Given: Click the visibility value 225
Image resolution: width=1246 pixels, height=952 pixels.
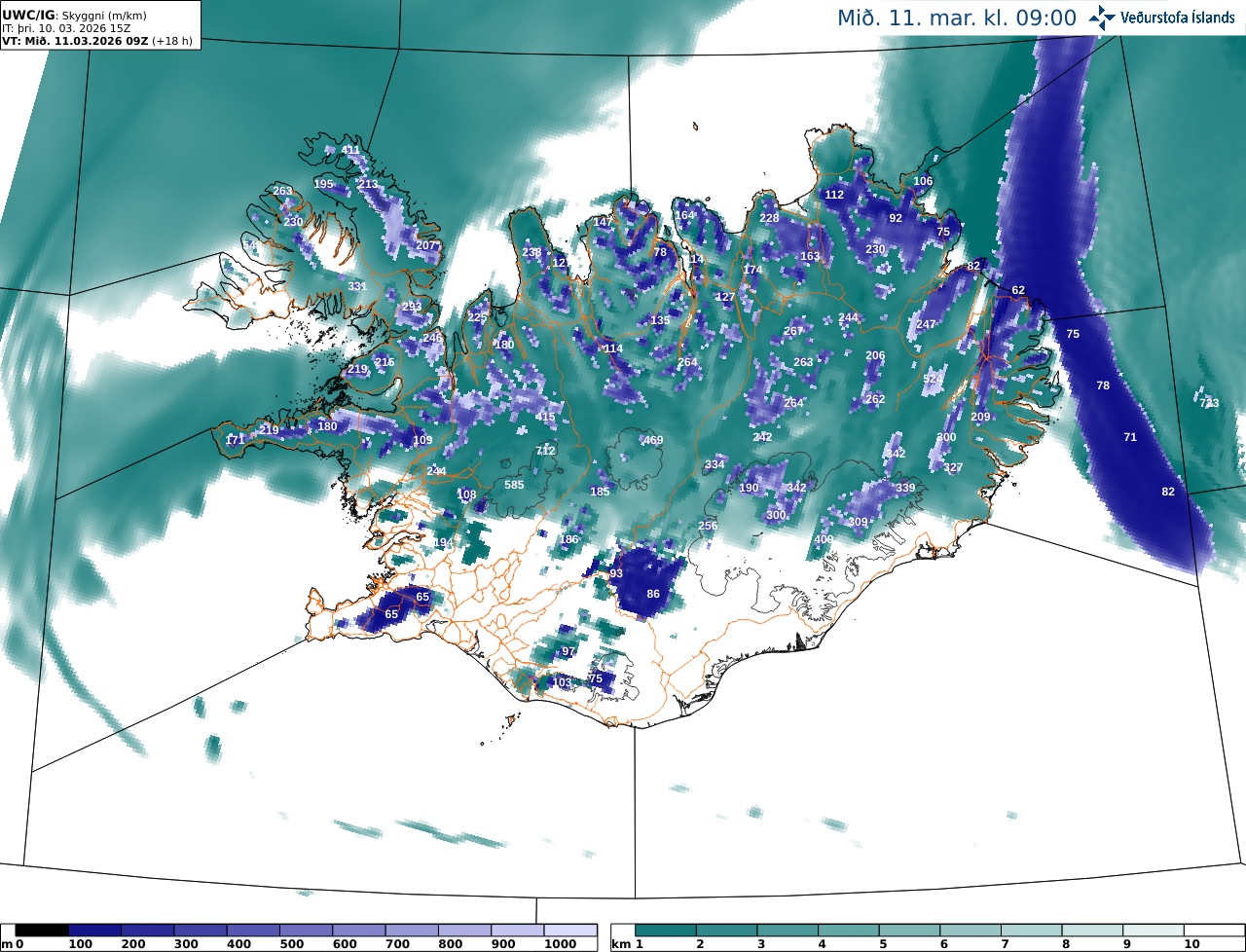Looking at the screenshot, I should (x=477, y=317).
